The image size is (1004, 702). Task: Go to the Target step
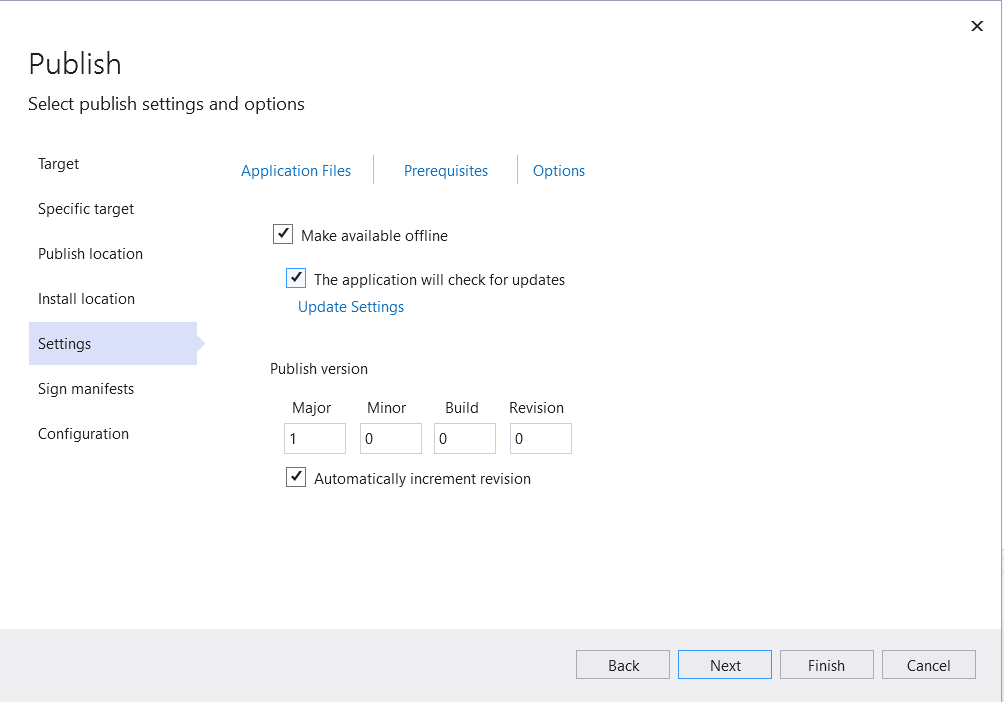[x=58, y=163]
